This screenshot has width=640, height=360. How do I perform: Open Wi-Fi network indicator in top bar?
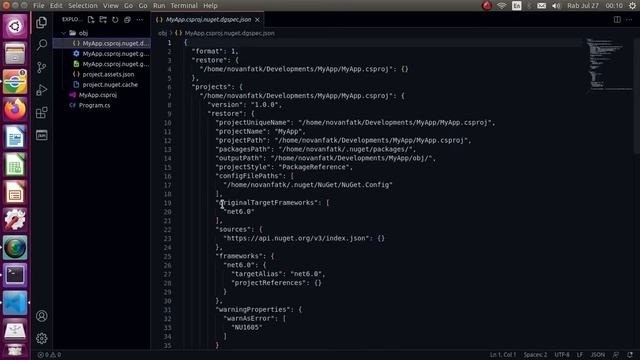(502, 6)
